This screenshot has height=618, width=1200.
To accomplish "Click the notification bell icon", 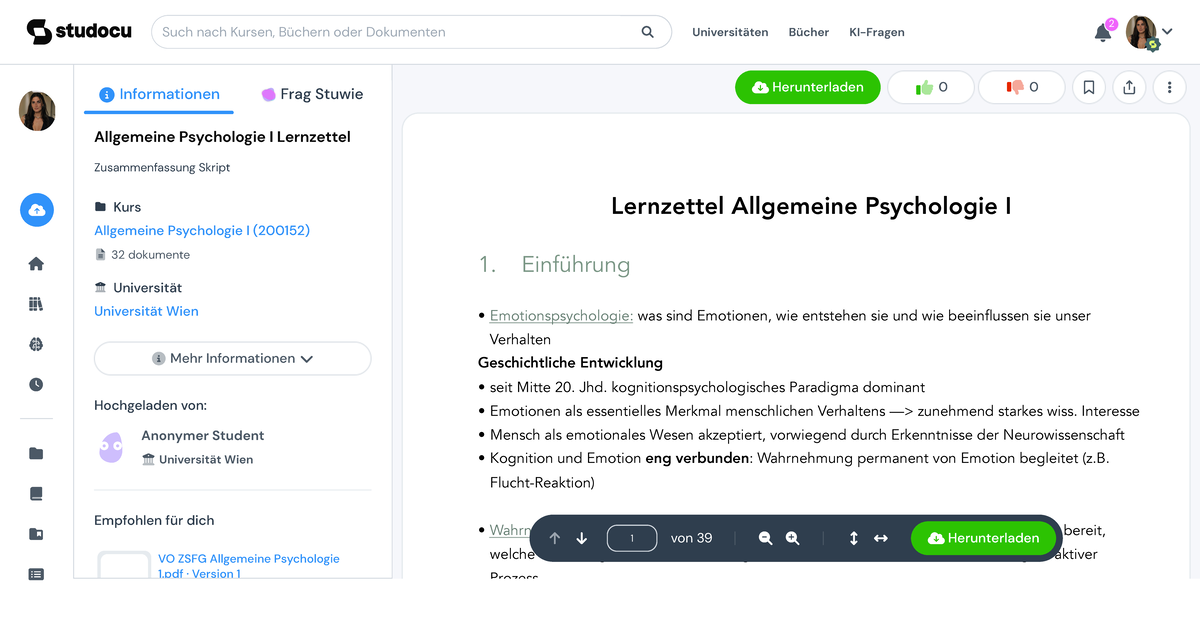I will 1101,31.
